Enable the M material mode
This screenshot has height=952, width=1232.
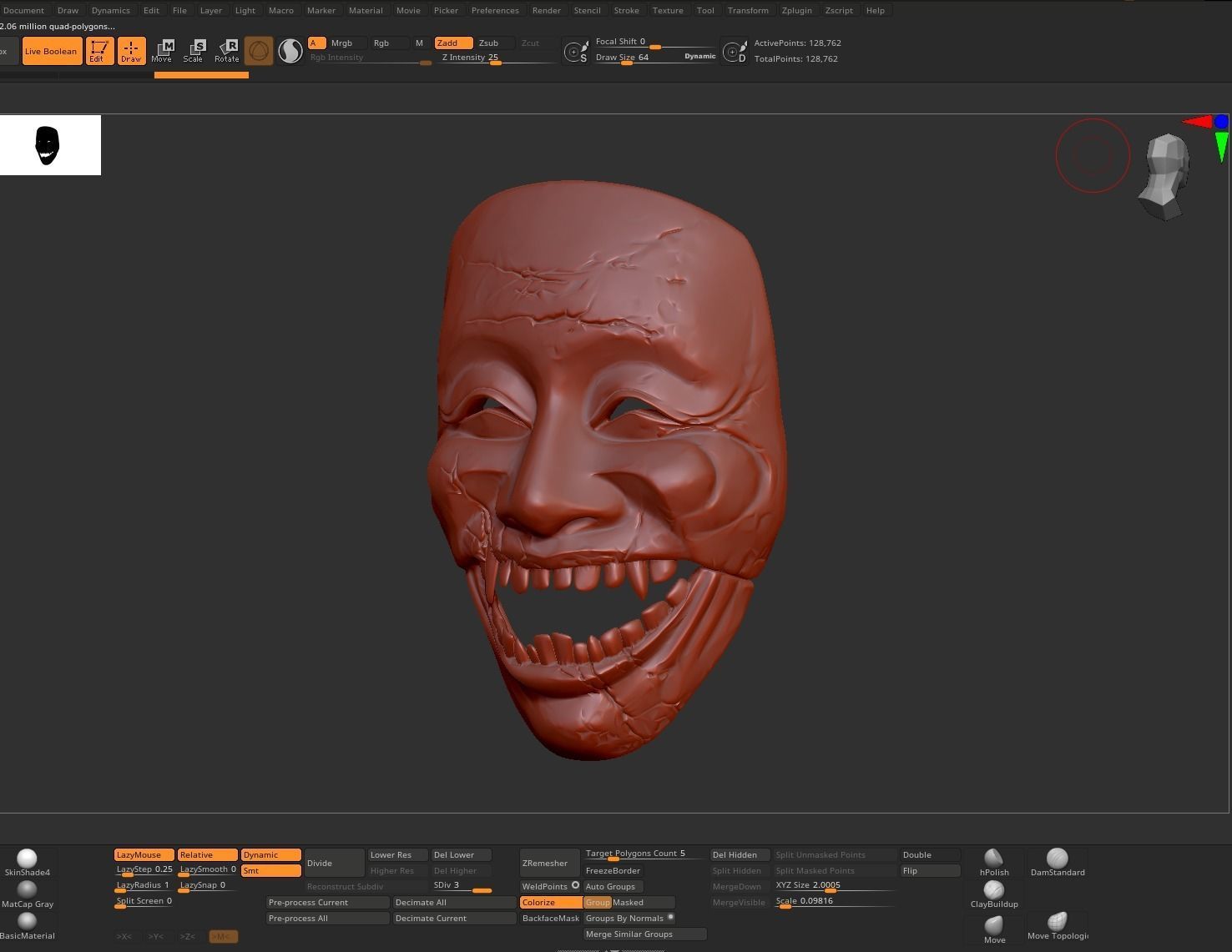[419, 43]
